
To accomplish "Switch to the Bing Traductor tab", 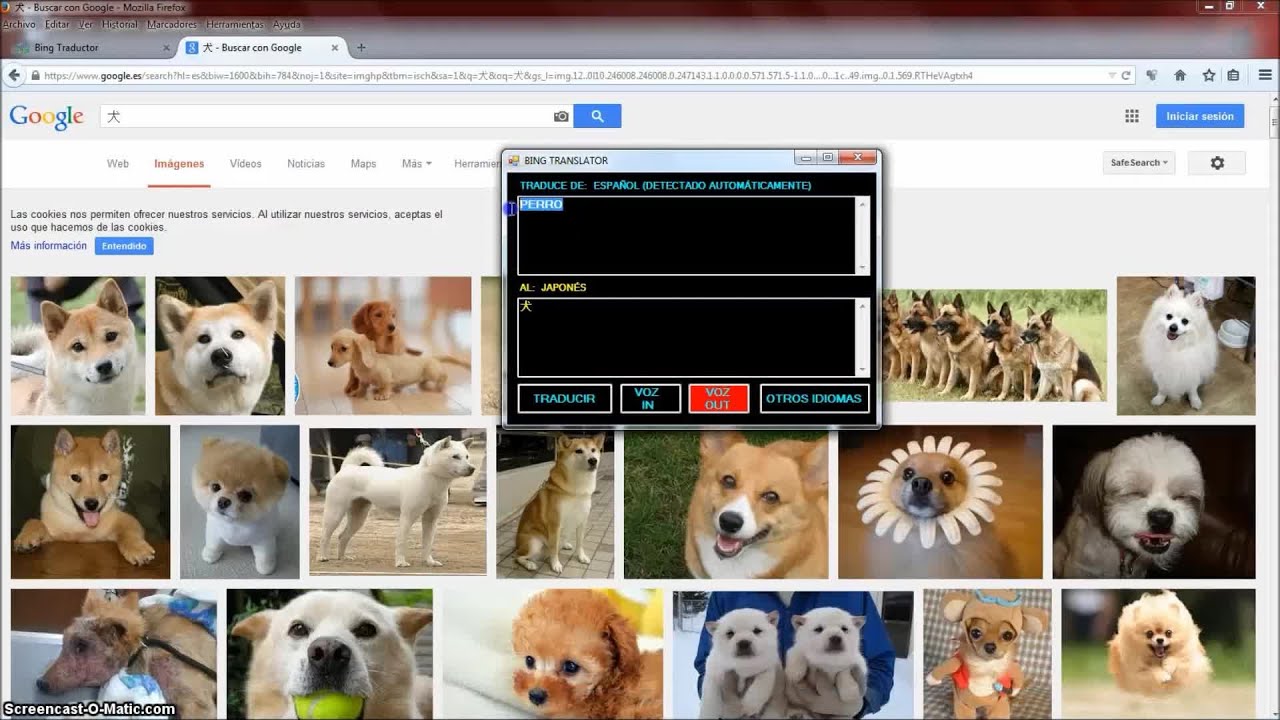I will (x=90, y=47).
